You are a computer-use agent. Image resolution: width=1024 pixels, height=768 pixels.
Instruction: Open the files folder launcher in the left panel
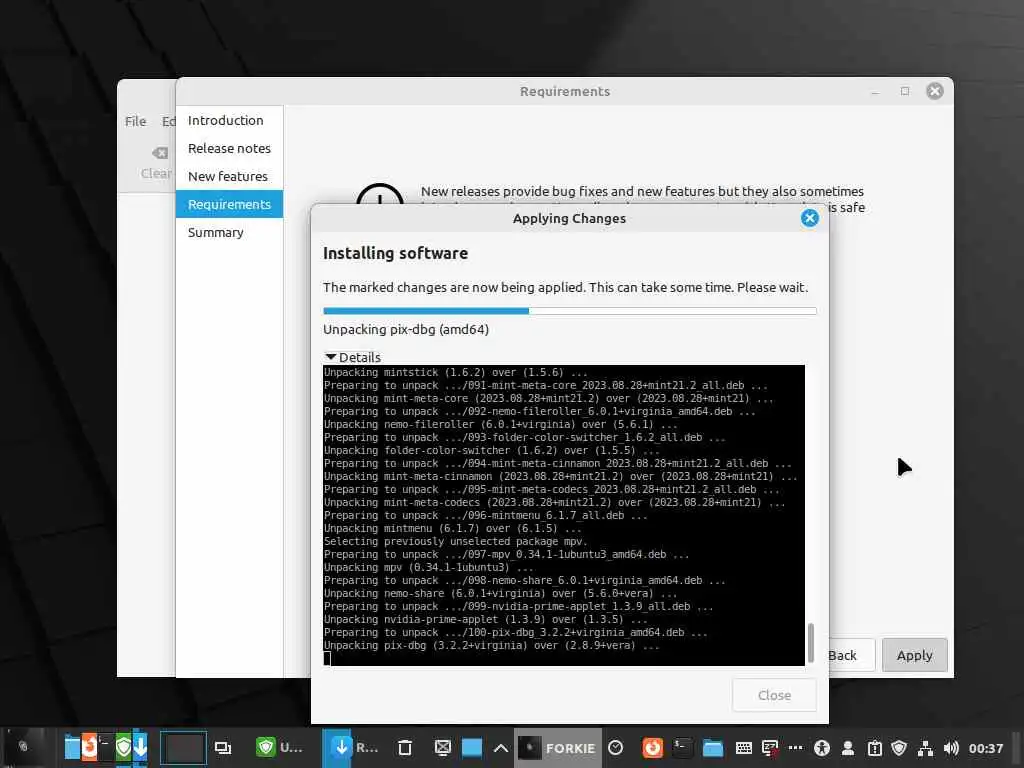click(72, 746)
